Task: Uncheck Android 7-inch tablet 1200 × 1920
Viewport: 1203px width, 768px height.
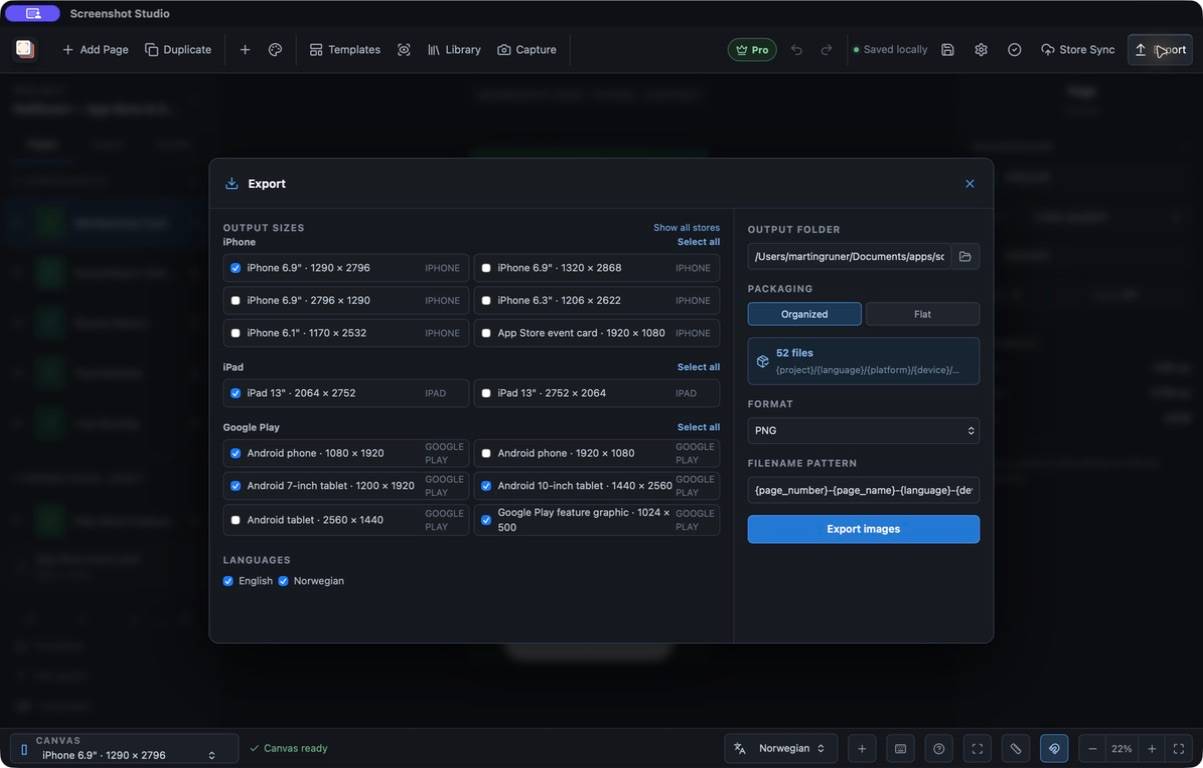Action: pos(235,486)
